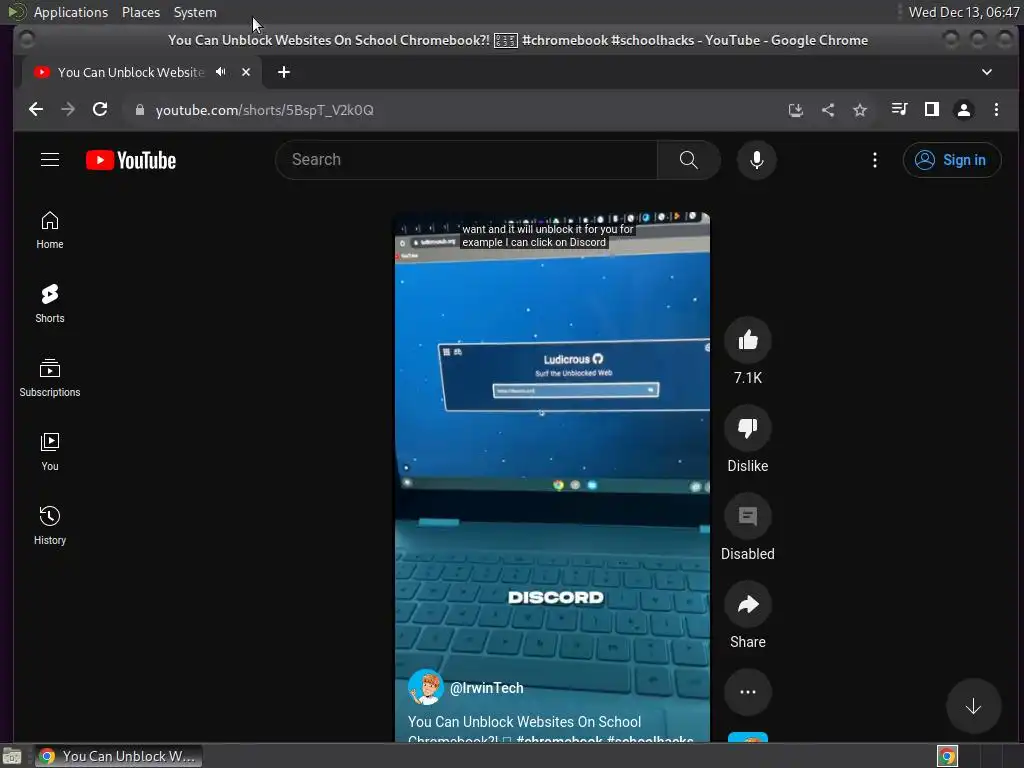This screenshot has width=1024, height=768.
Task: Click the taskbar Chrome window button
Action: pyautogui.click(x=118, y=756)
